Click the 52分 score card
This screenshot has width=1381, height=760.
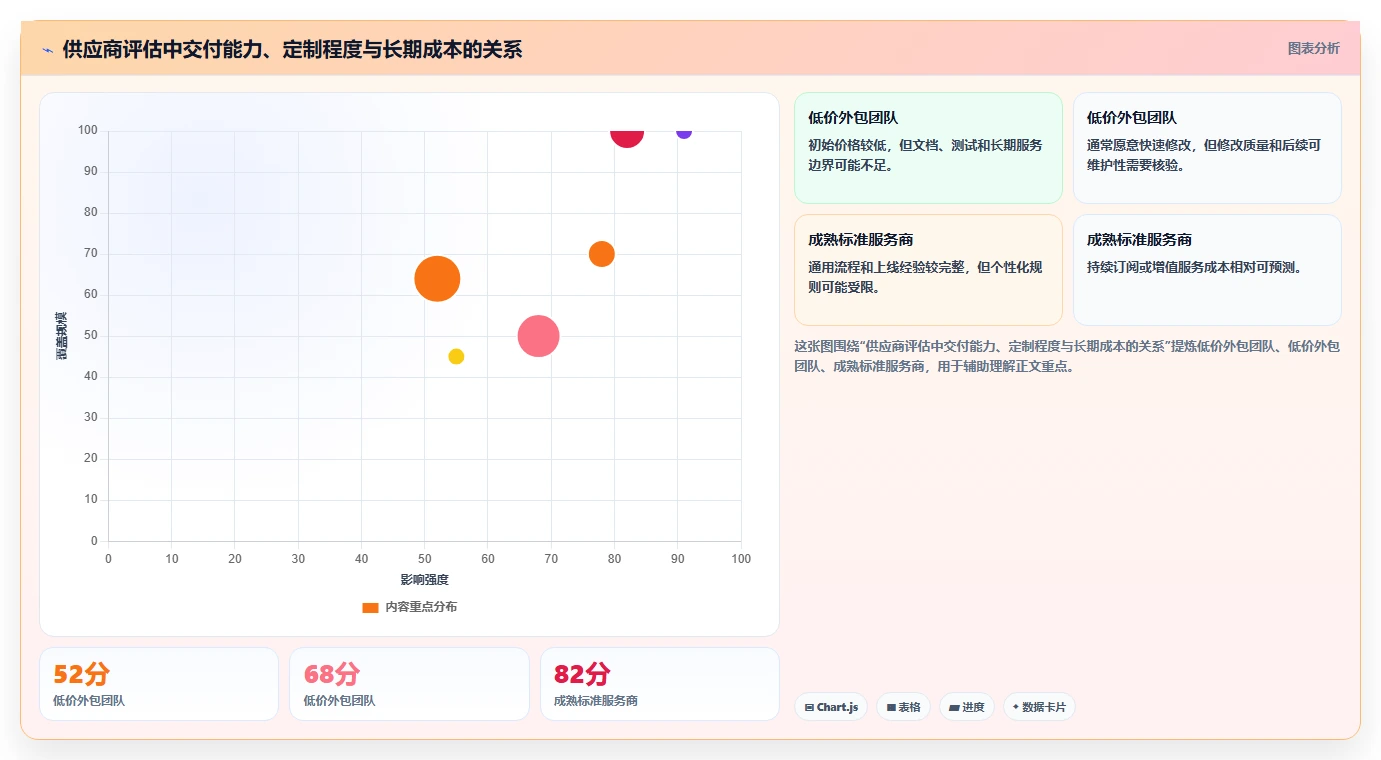(159, 684)
